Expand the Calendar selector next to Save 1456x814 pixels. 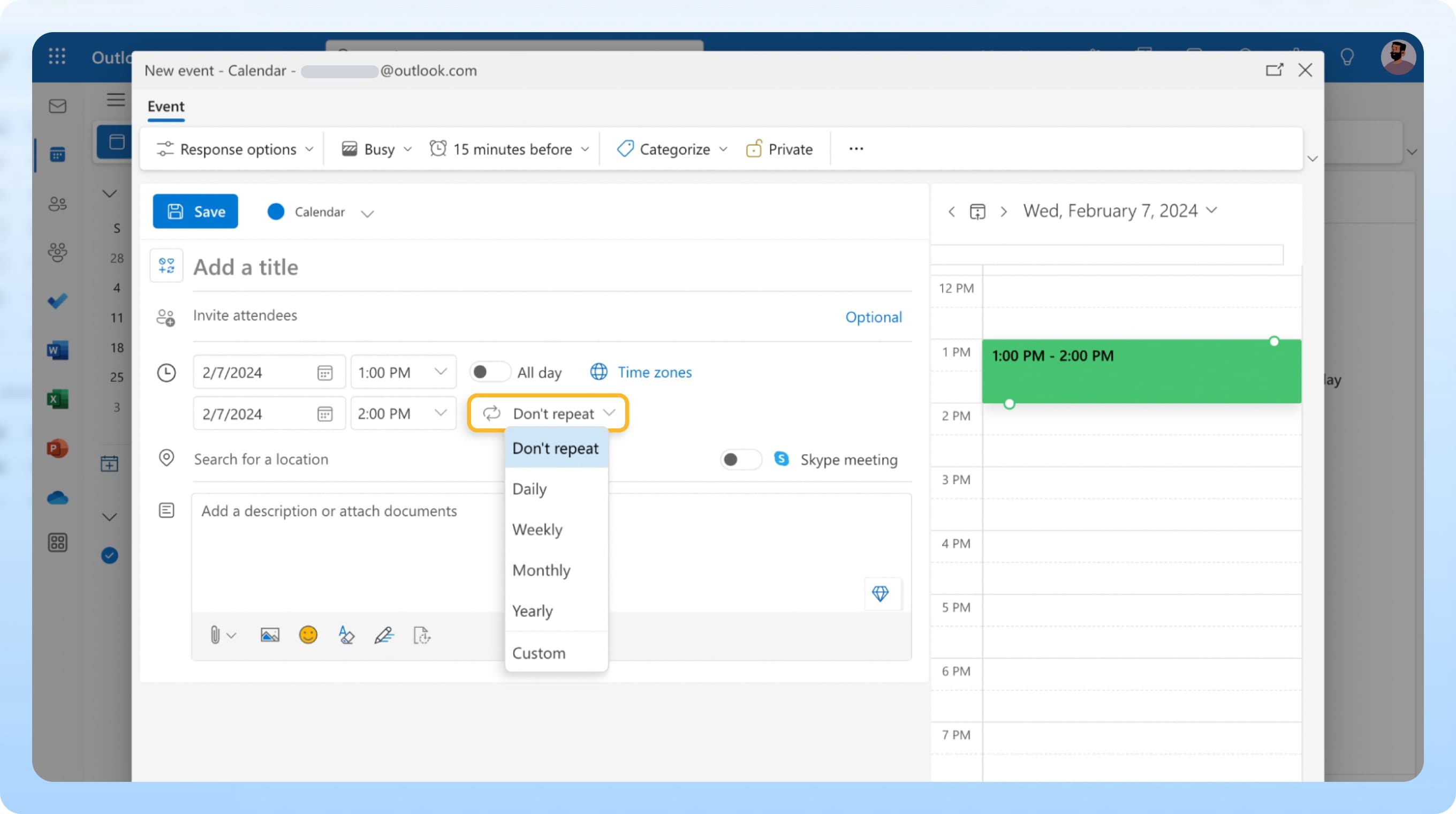click(367, 213)
